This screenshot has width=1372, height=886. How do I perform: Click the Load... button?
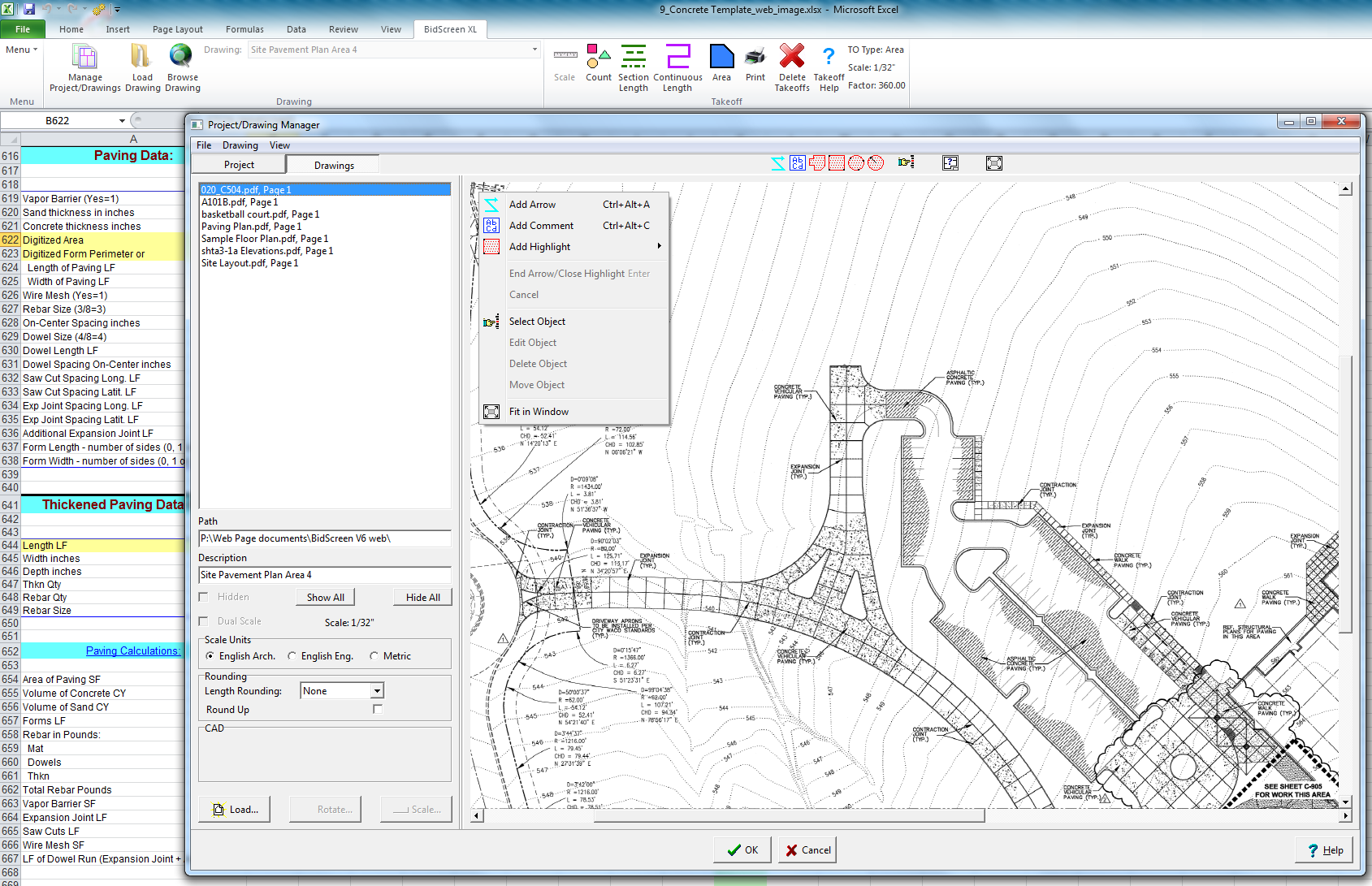coord(235,810)
